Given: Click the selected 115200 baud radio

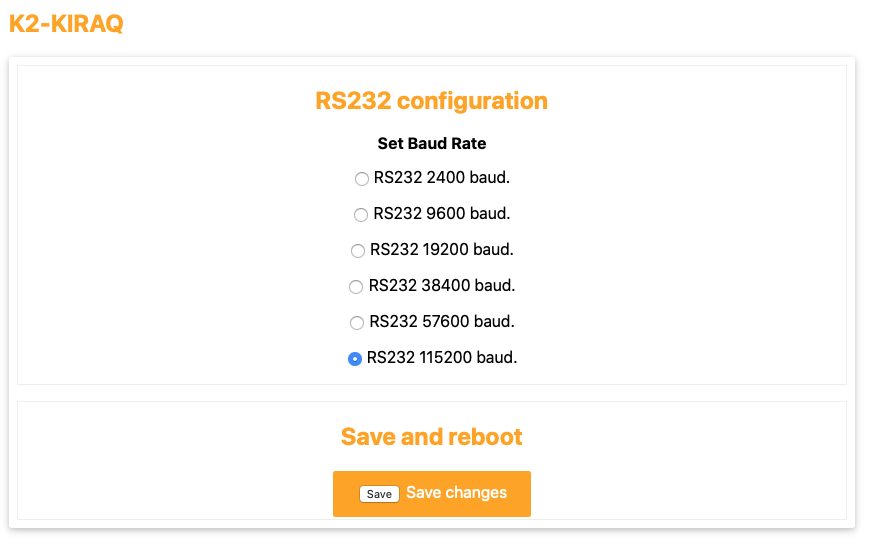Looking at the screenshot, I should point(355,359).
